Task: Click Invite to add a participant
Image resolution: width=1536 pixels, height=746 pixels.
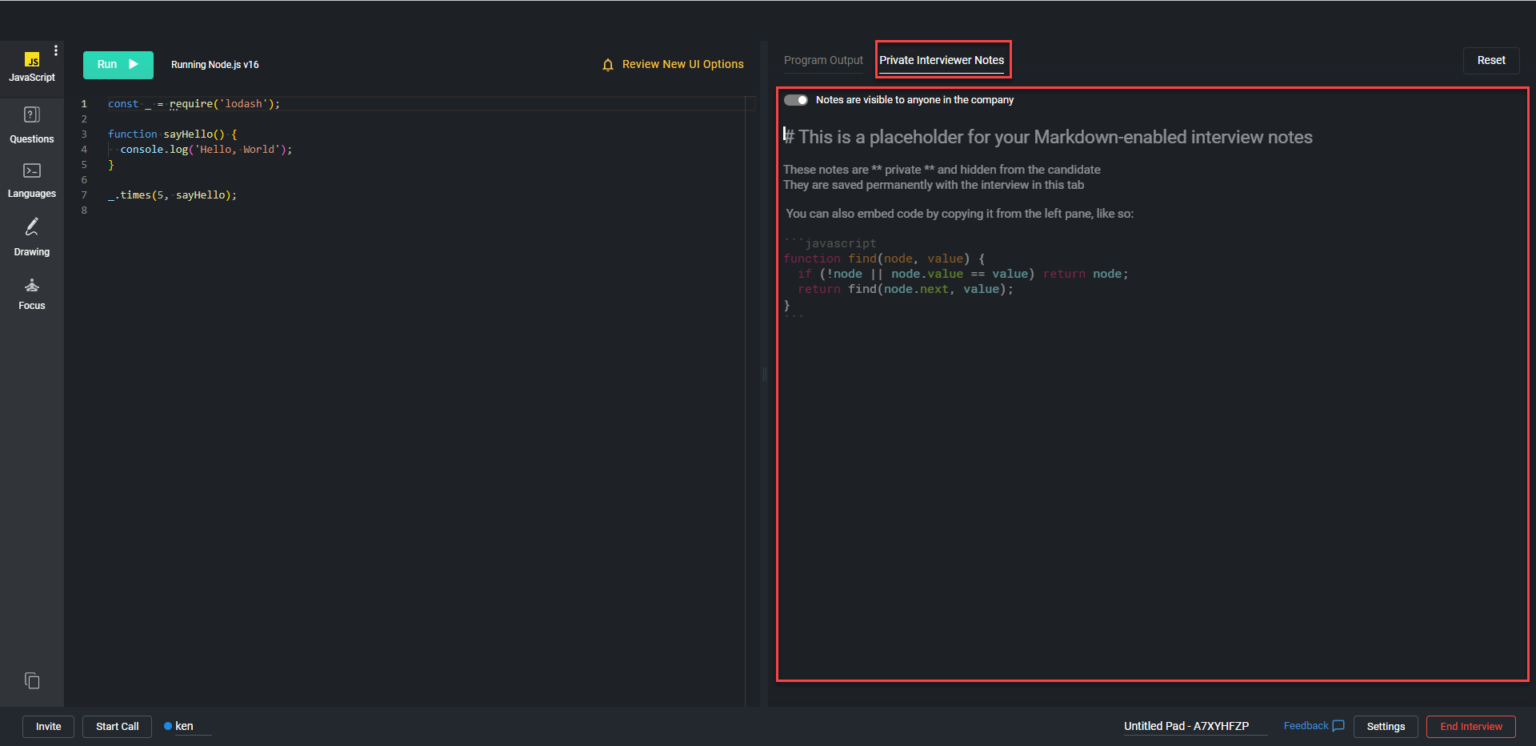Action: (48, 726)
